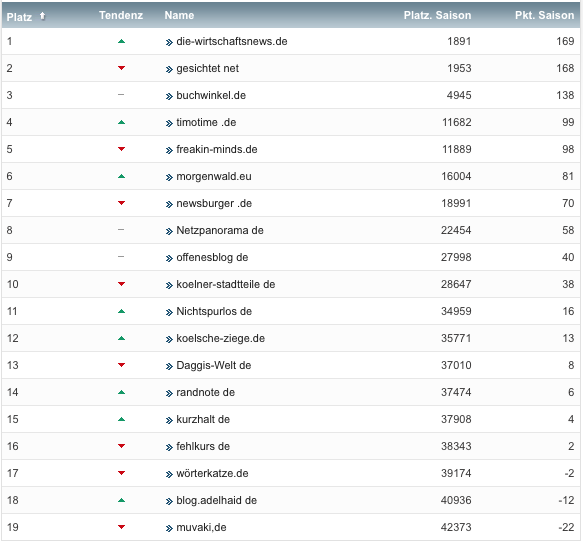Sort by the Platz column header
The image size is (583, 543).
[x=19, y=17]
